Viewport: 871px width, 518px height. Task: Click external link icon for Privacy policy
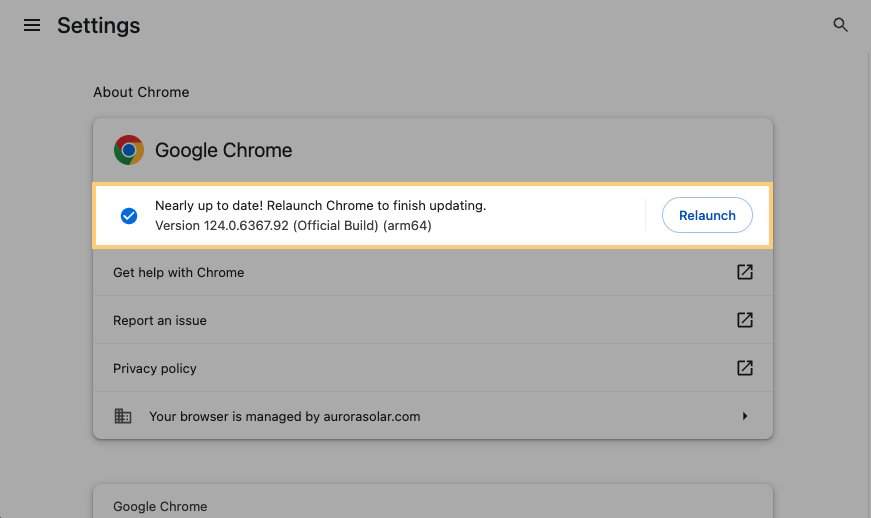click(x=745, y=368)
